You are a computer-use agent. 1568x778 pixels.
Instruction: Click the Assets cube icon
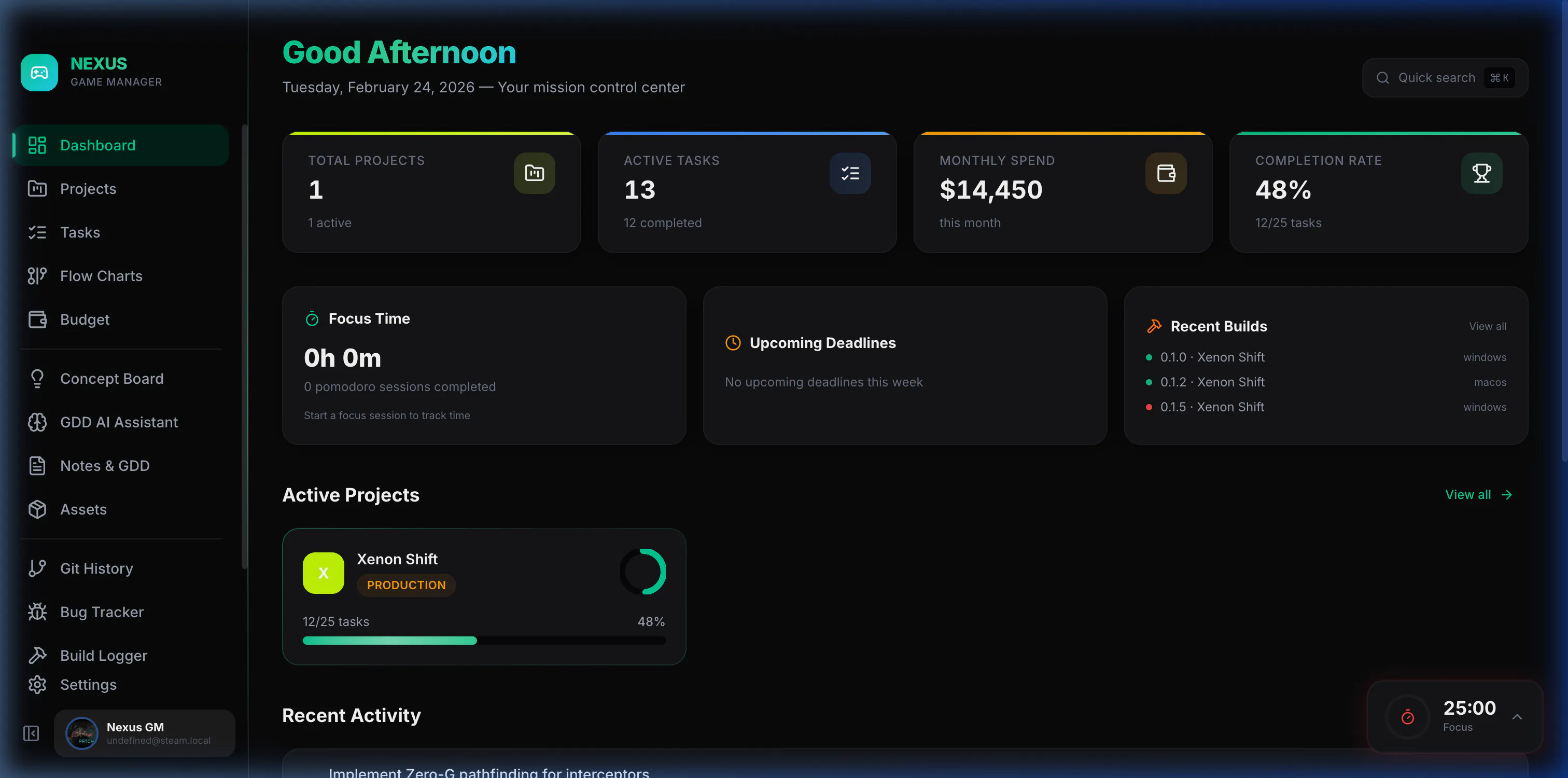click(37, 509)
